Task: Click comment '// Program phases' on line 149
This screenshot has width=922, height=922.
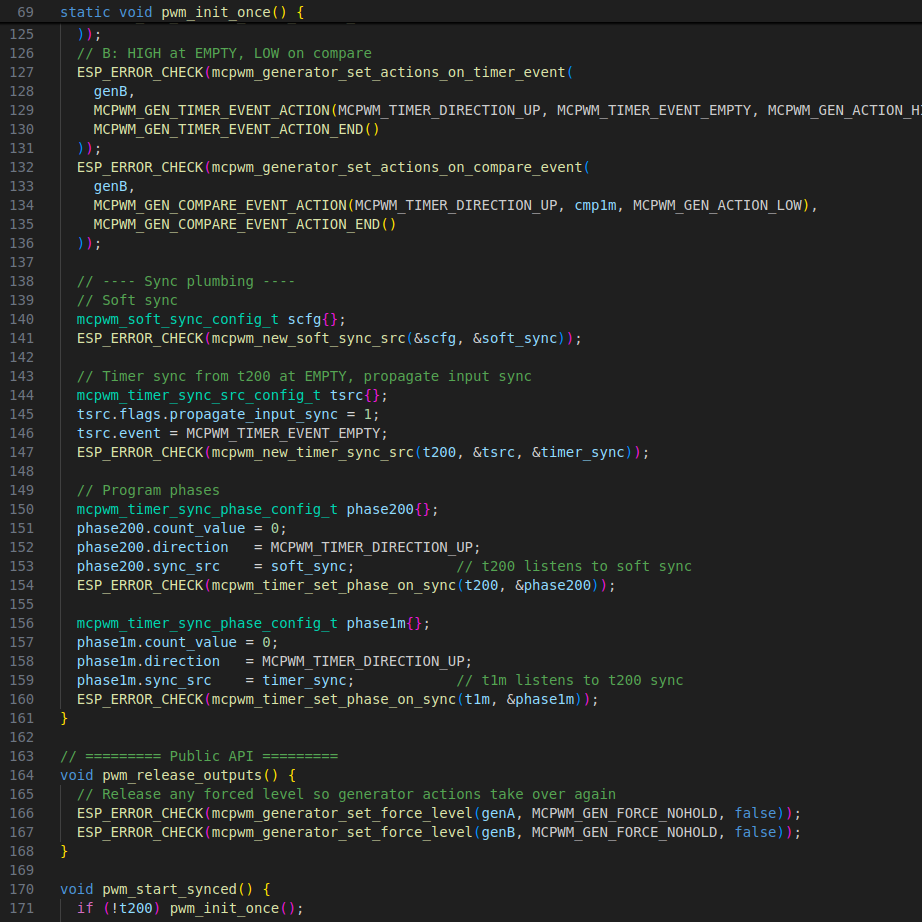Action: click(x=148, y=490)
